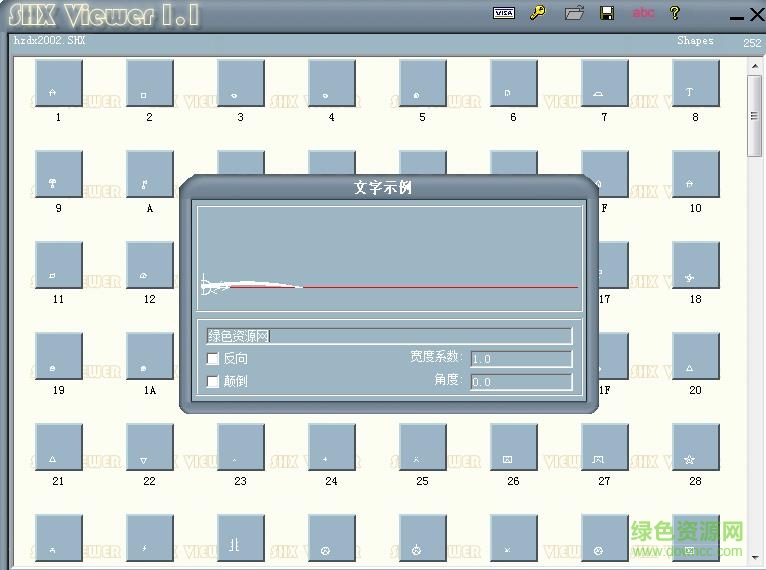Select shape thumbnail labeled 18
The image size is (766, 570).
pyautogui.click(x=696, y=265)
